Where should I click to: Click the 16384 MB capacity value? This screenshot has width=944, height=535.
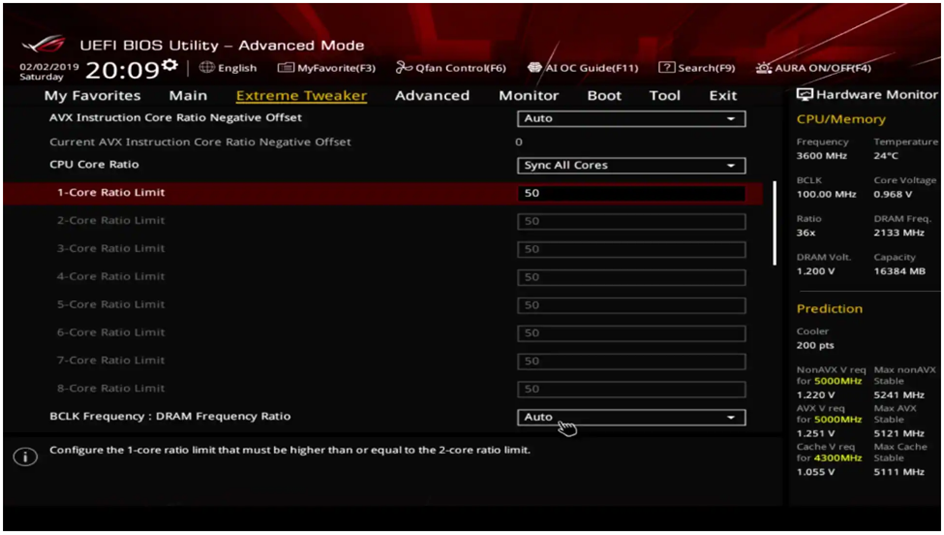pos(899,271)
